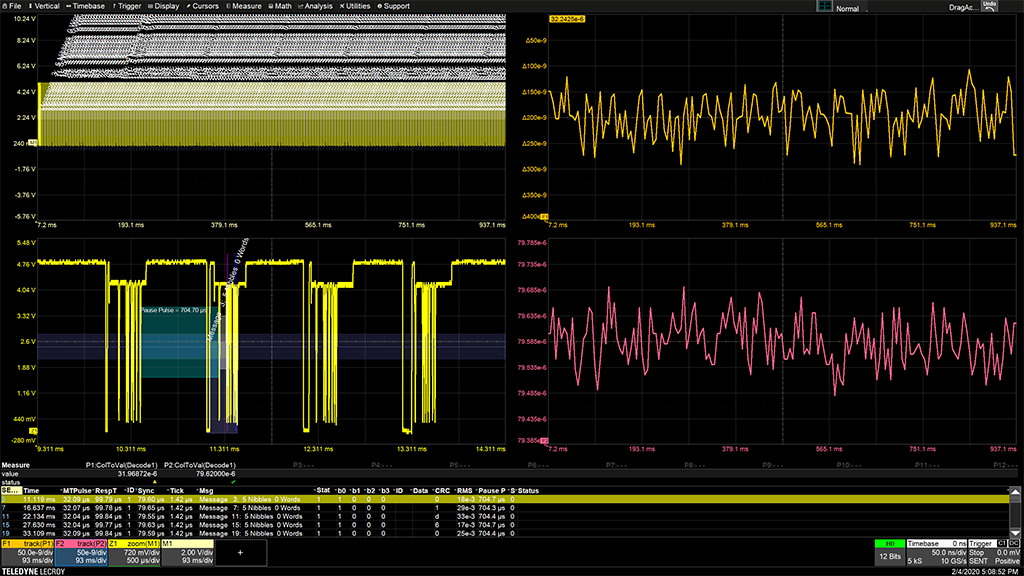Click the Pause P column header
The image size is (1024, 576).
[x=491, y=490]
